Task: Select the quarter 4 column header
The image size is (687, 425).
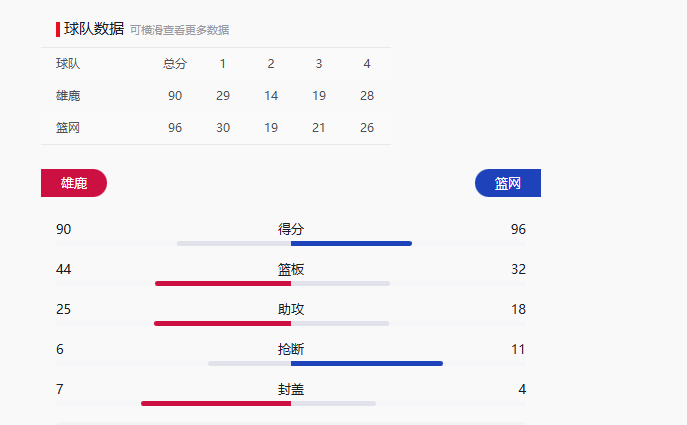Action: pyautogui.click(x=367, y=64)
